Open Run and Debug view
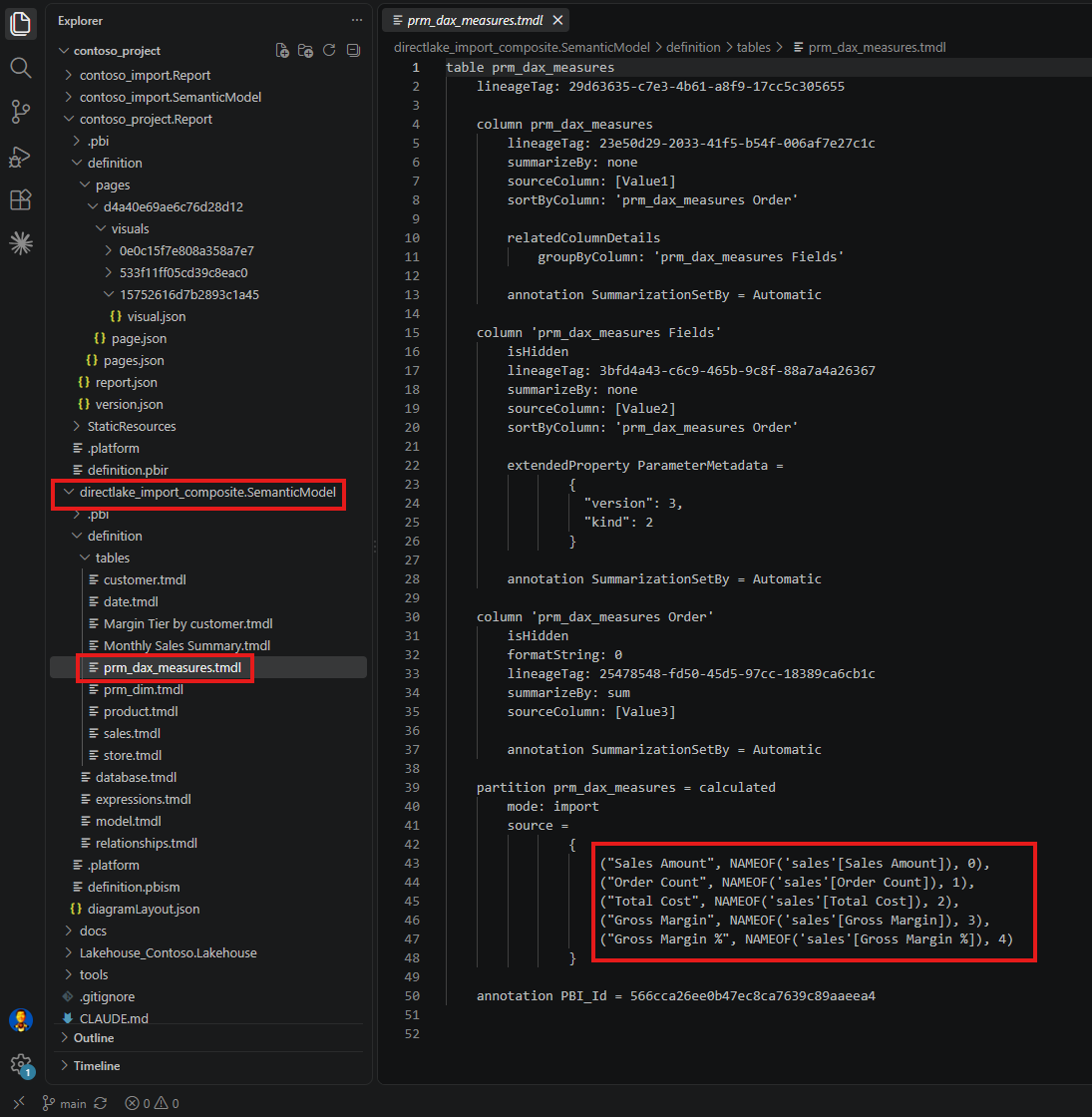 [21, 156]
